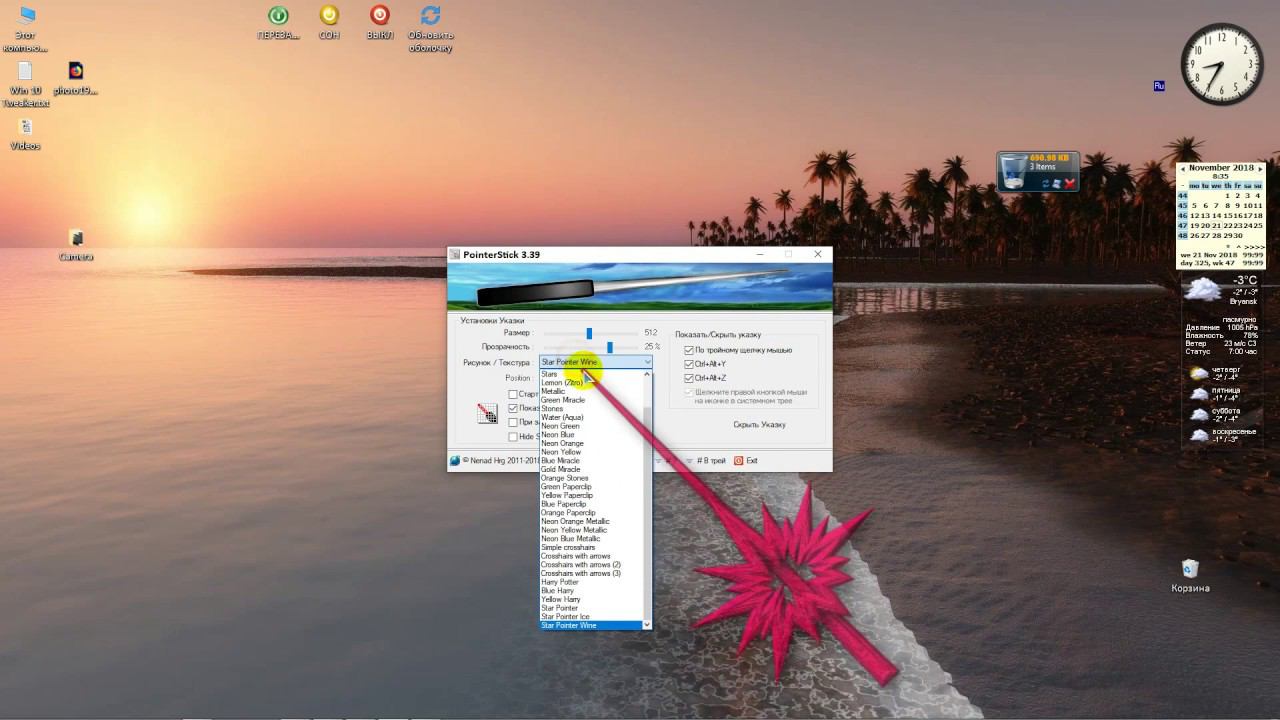Choose Orange Stones texture from the list
Image resolution: width=1280 pixels, height=720 pixels.
coord(591,478)
